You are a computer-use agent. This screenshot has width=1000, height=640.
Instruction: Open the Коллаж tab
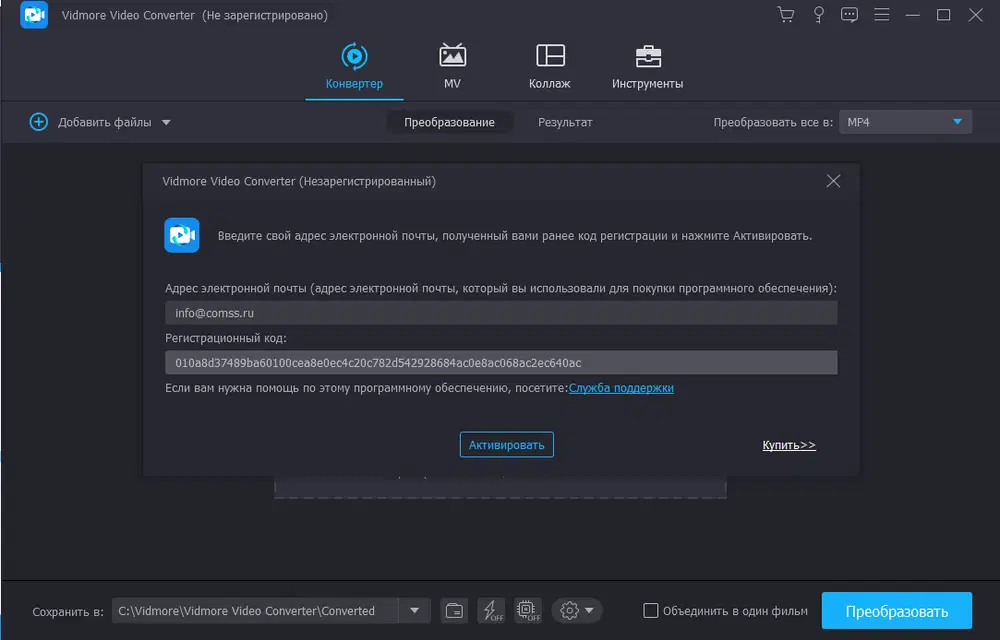549,66
